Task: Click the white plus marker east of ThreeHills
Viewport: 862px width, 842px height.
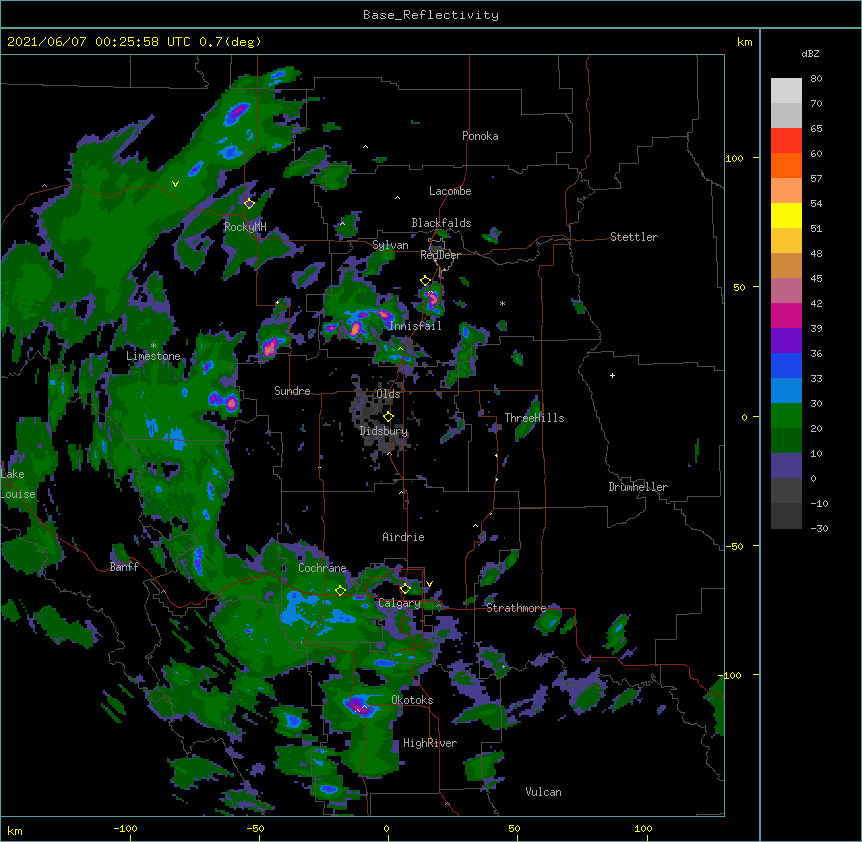Action: pos(612,375)
